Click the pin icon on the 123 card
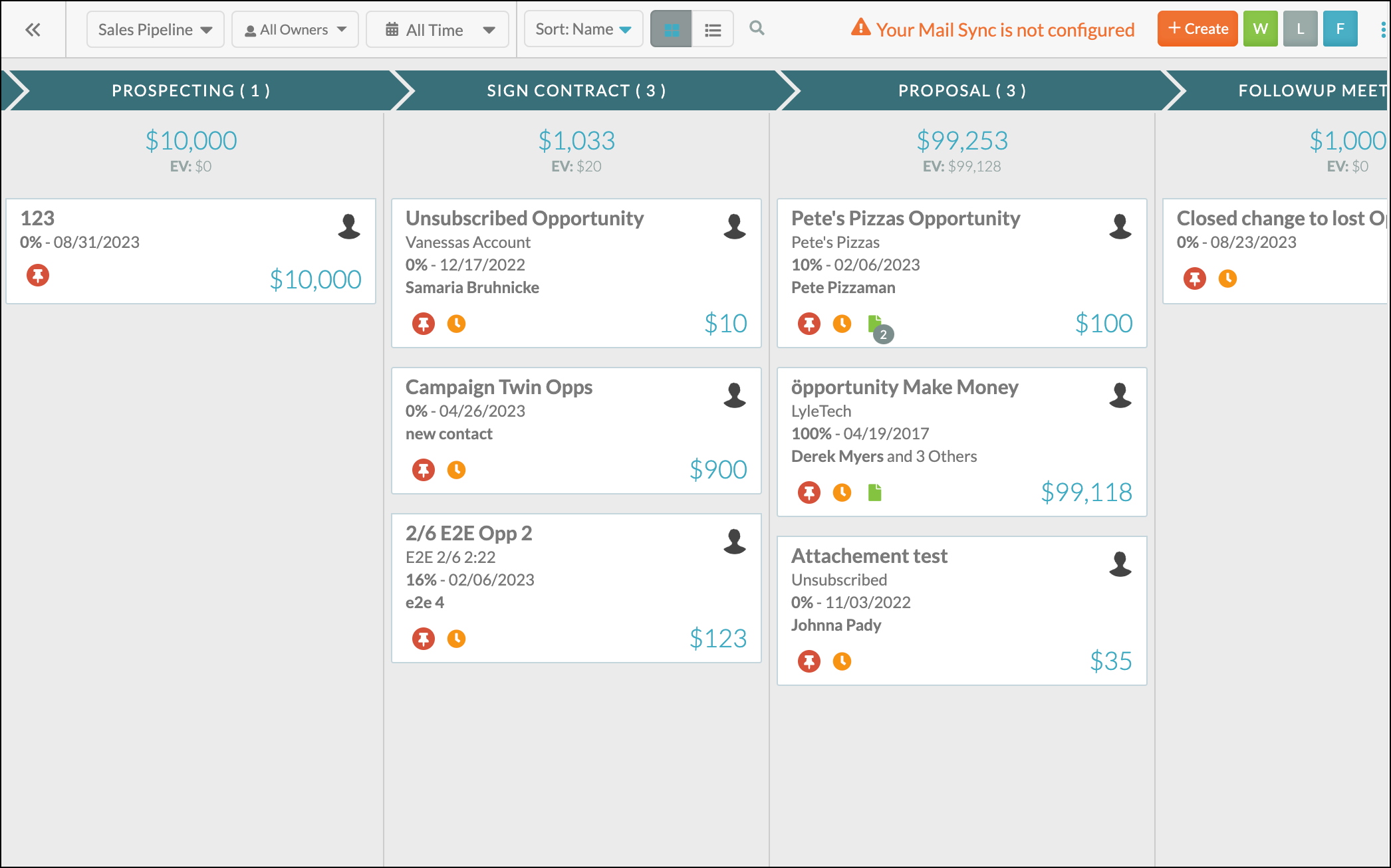Screen dimensions: 1391x868 click(38, 275)
